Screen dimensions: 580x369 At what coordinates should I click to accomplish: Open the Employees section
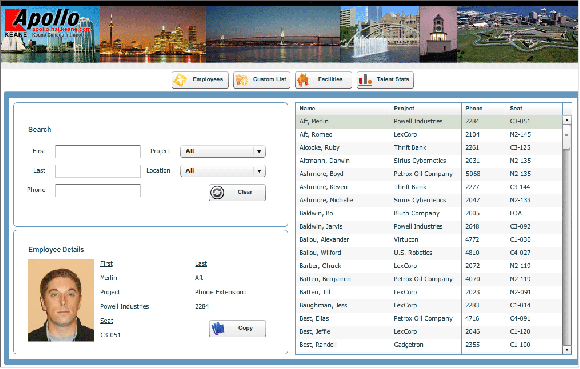(x=200, y=80)
